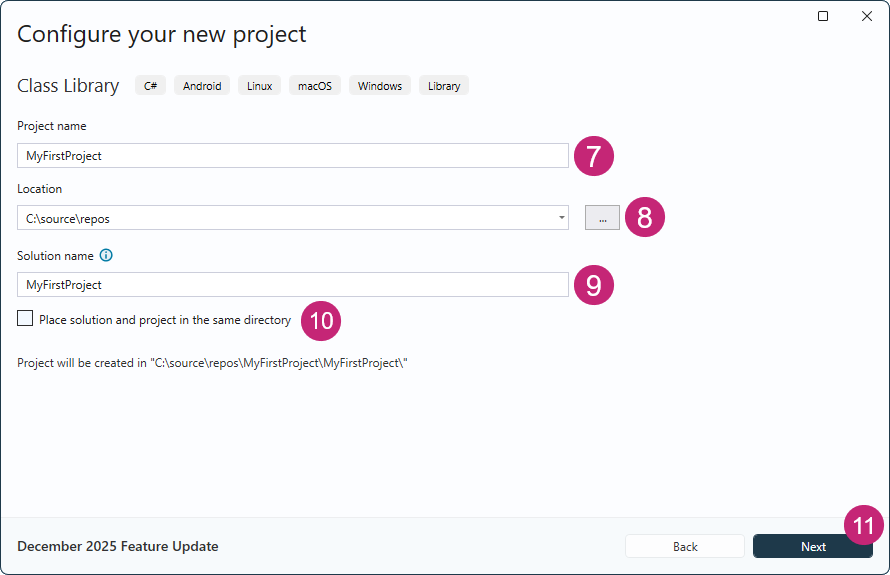
Task: Click the Location path combo box
Action: click(x=285, y=218)
